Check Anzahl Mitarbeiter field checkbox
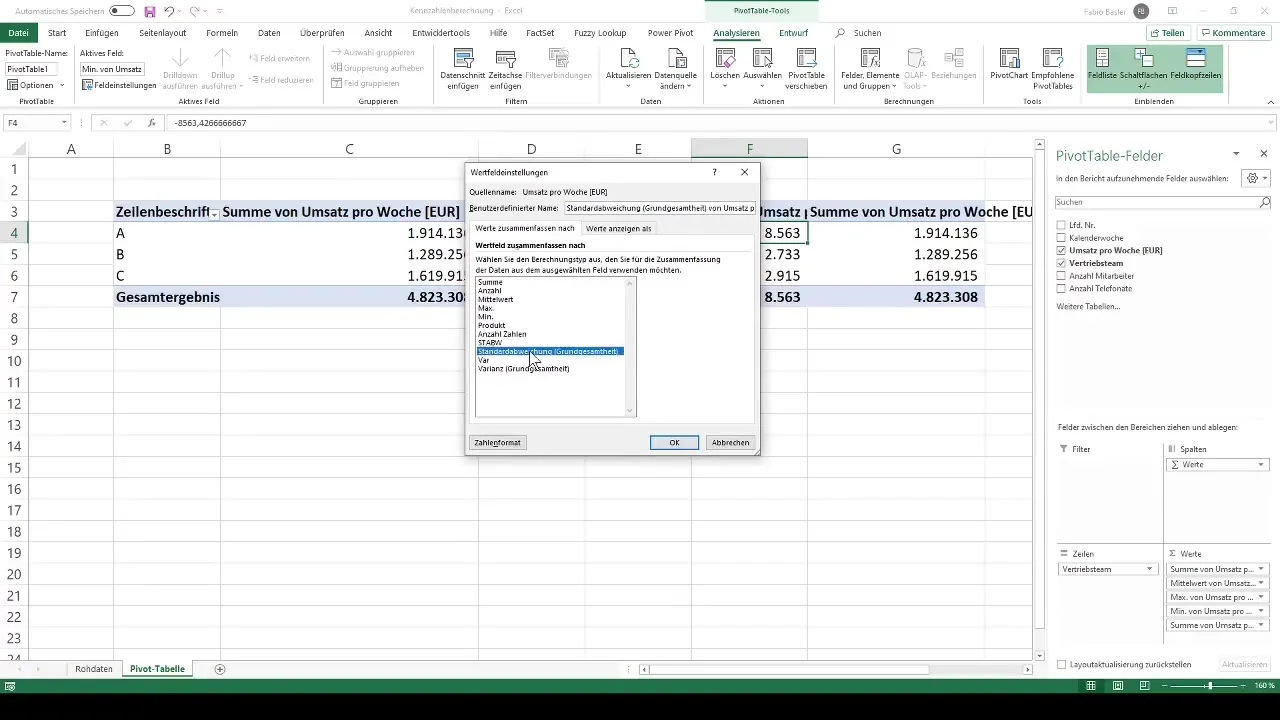The width and height of the screenshot is (1280, 720). (1062, 275)
